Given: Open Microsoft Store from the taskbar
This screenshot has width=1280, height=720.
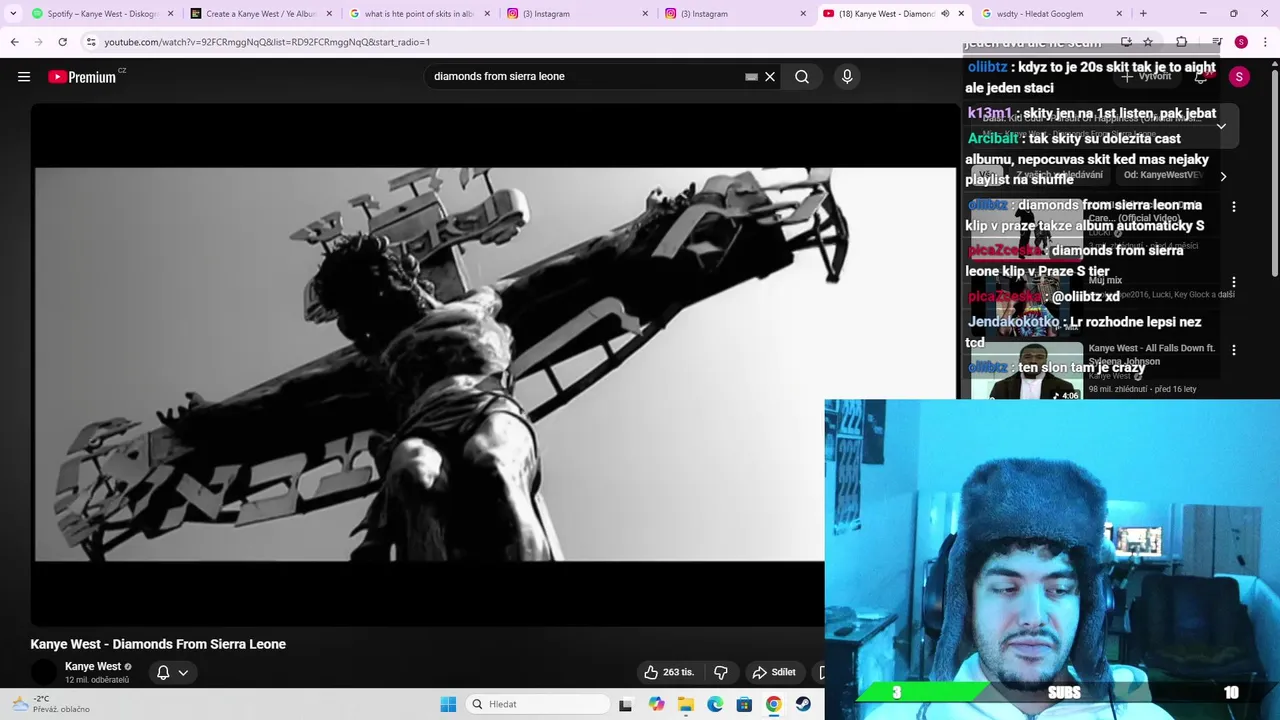Looking at the screenshot, I should tap(744, 704).
